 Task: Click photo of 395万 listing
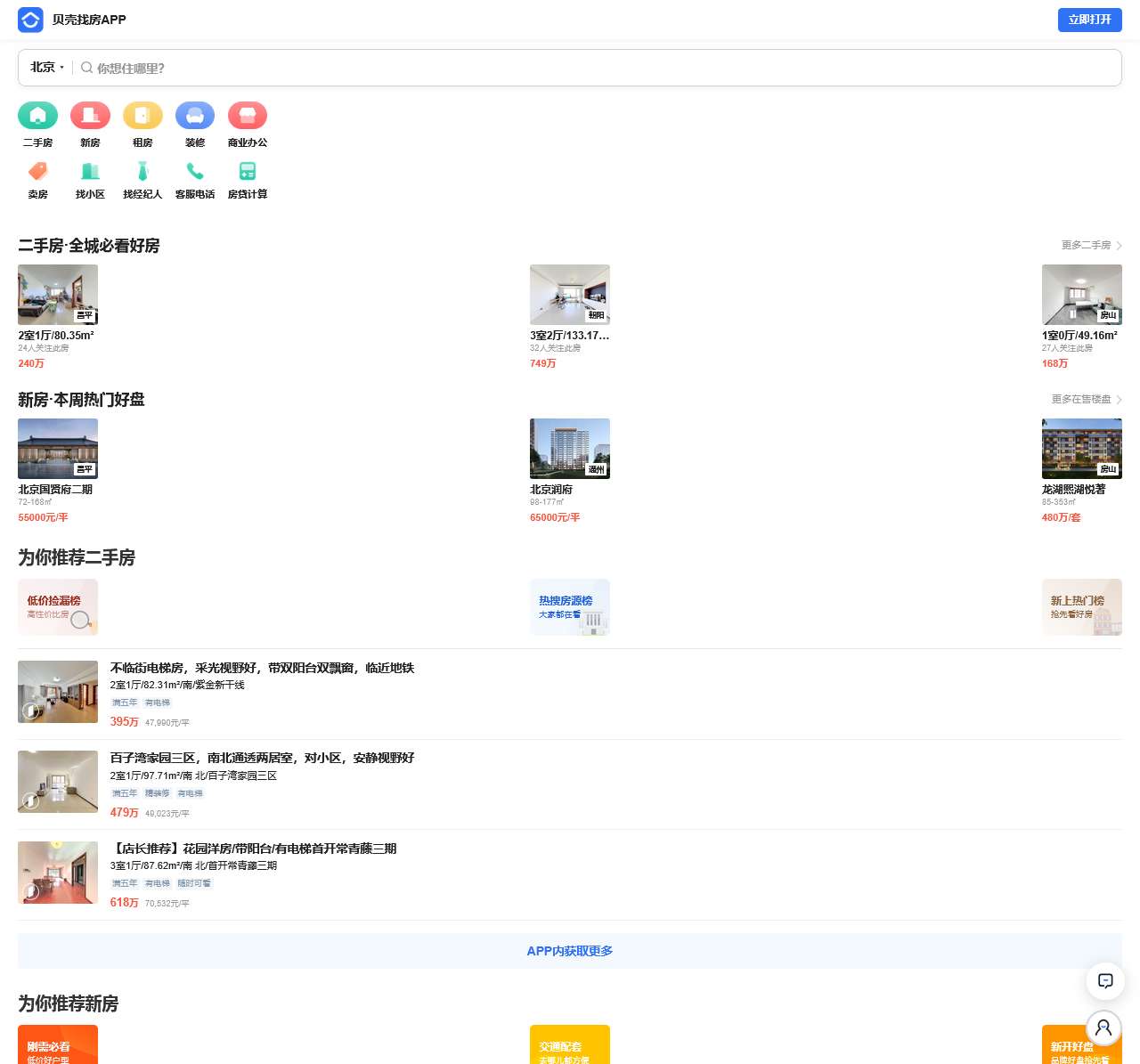58,692
